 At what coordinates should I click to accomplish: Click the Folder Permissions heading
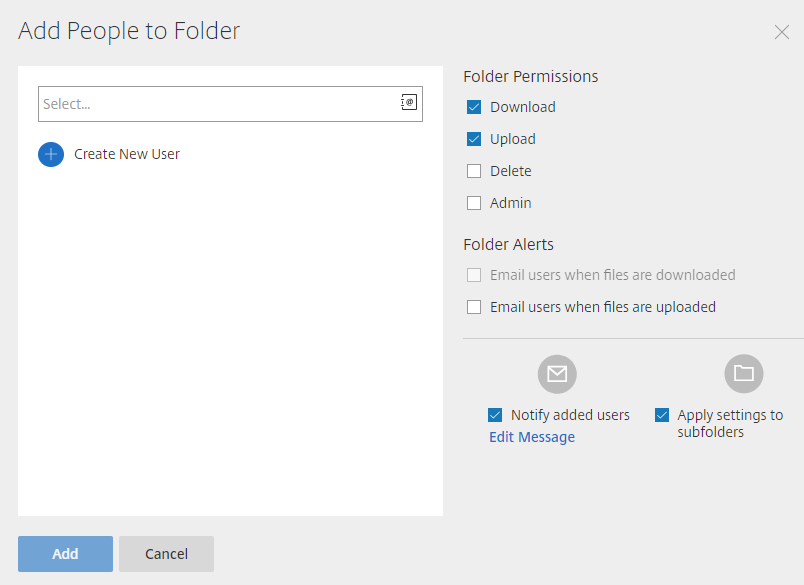point(531,76)
